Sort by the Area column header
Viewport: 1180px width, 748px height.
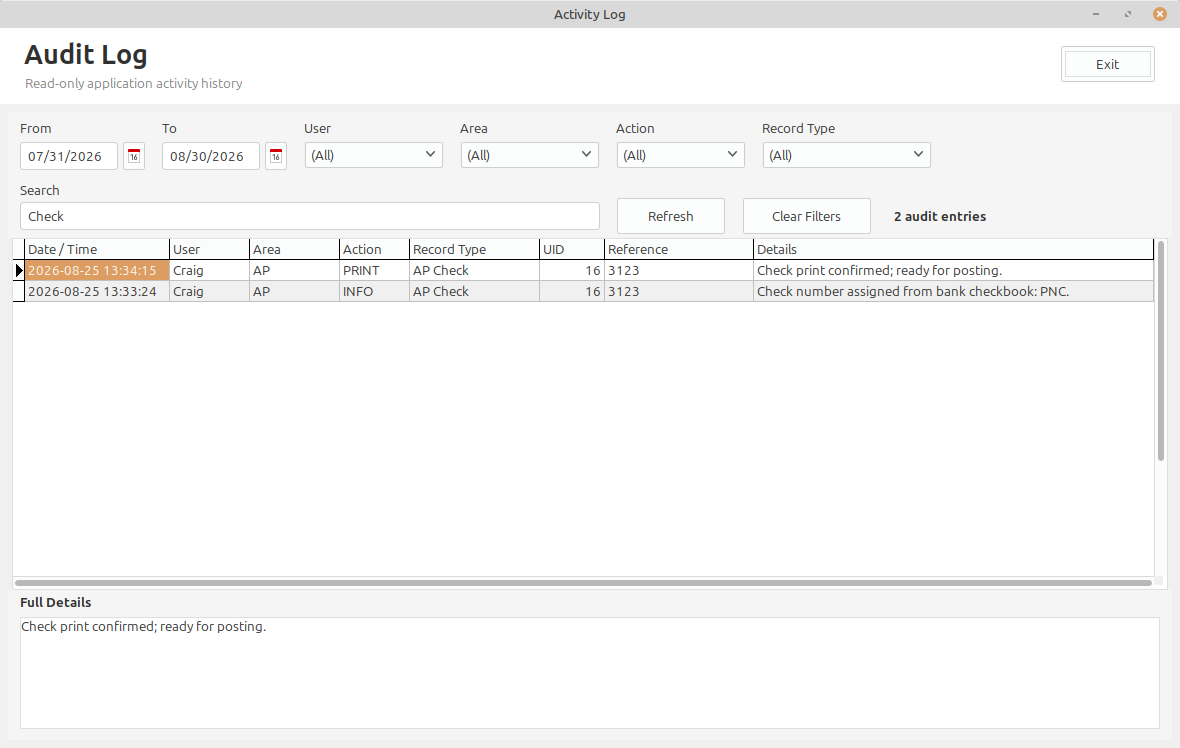click(x=294, y=249)
